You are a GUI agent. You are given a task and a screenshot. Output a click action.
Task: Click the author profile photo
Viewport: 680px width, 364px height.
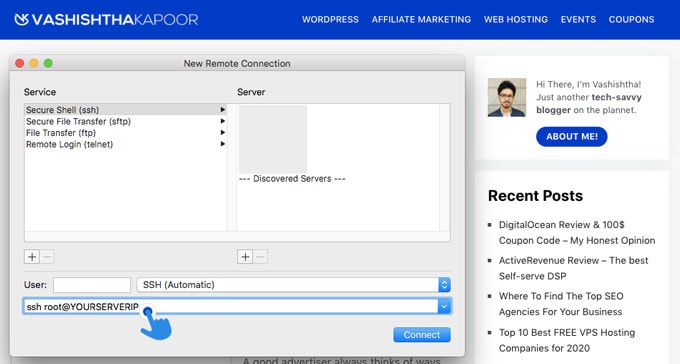click(x=507, y=98)
